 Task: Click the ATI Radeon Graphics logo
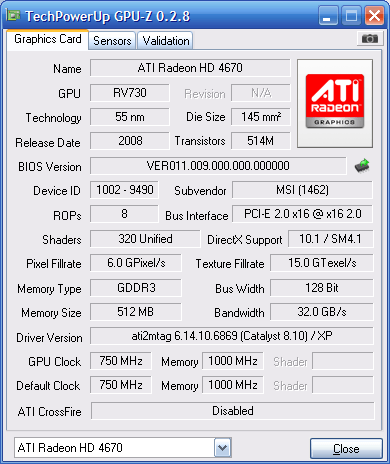click(x=335, y=103)
